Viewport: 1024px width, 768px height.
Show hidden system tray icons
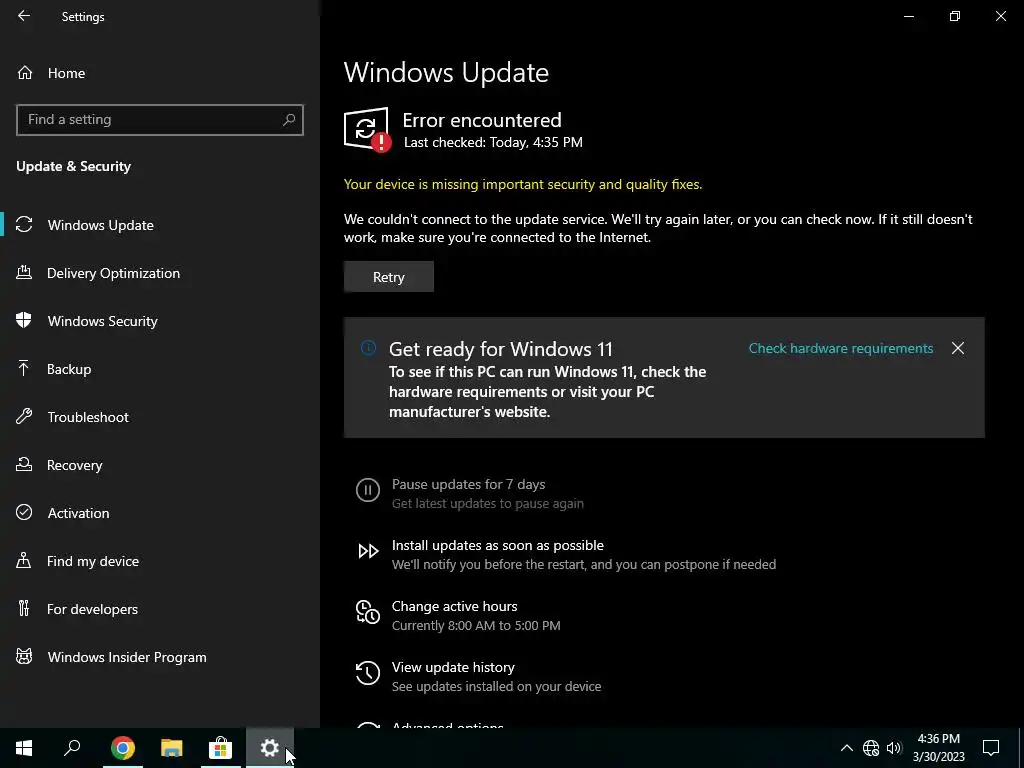click(x=846, y=748)
